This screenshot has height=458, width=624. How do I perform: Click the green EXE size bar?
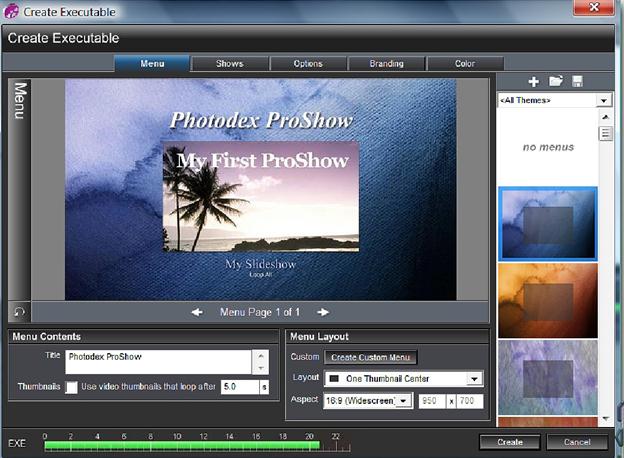(182, 446)
